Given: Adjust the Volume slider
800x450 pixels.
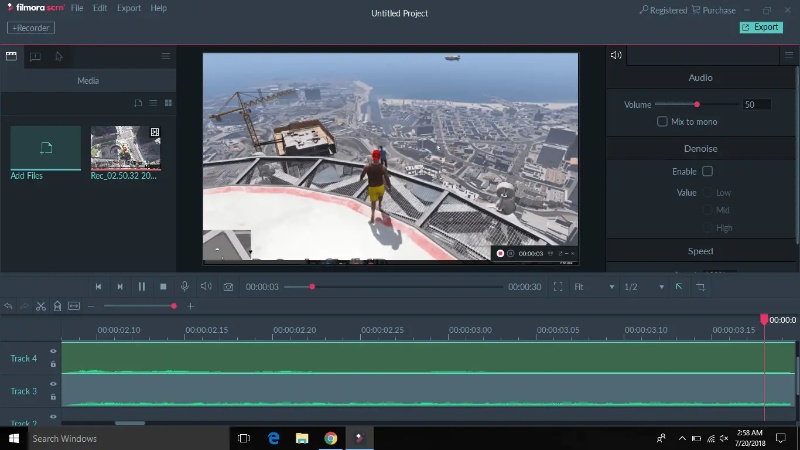Looking at the screenshot, I should [696, 105].
